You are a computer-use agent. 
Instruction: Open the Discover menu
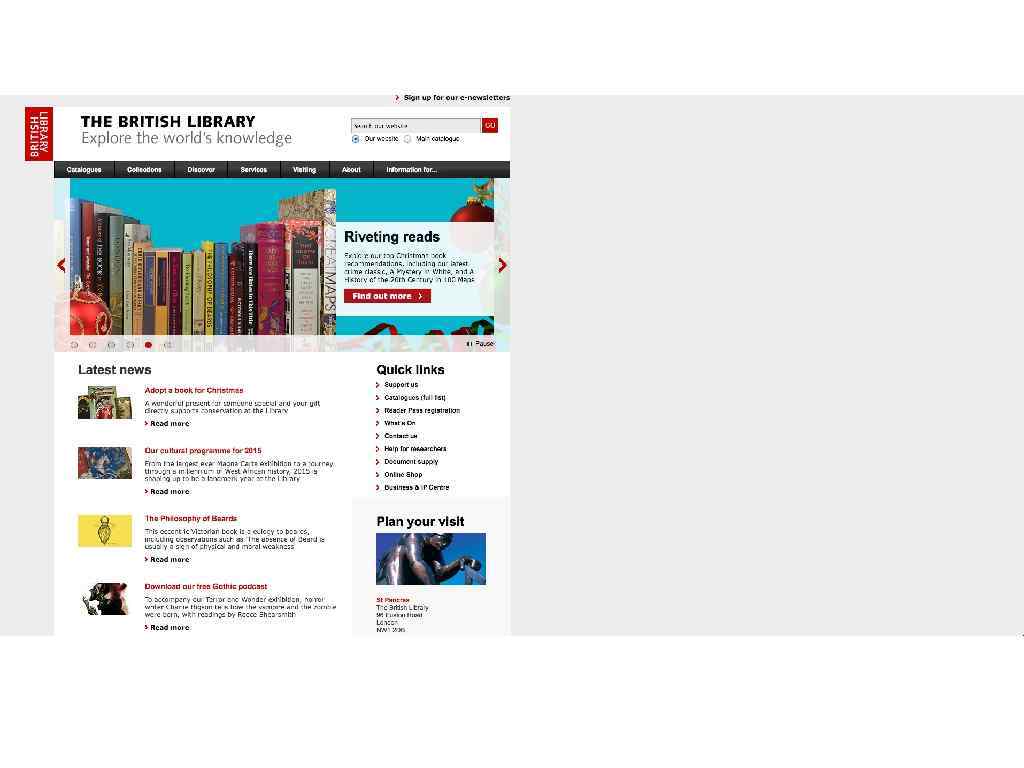pos(201,170)
